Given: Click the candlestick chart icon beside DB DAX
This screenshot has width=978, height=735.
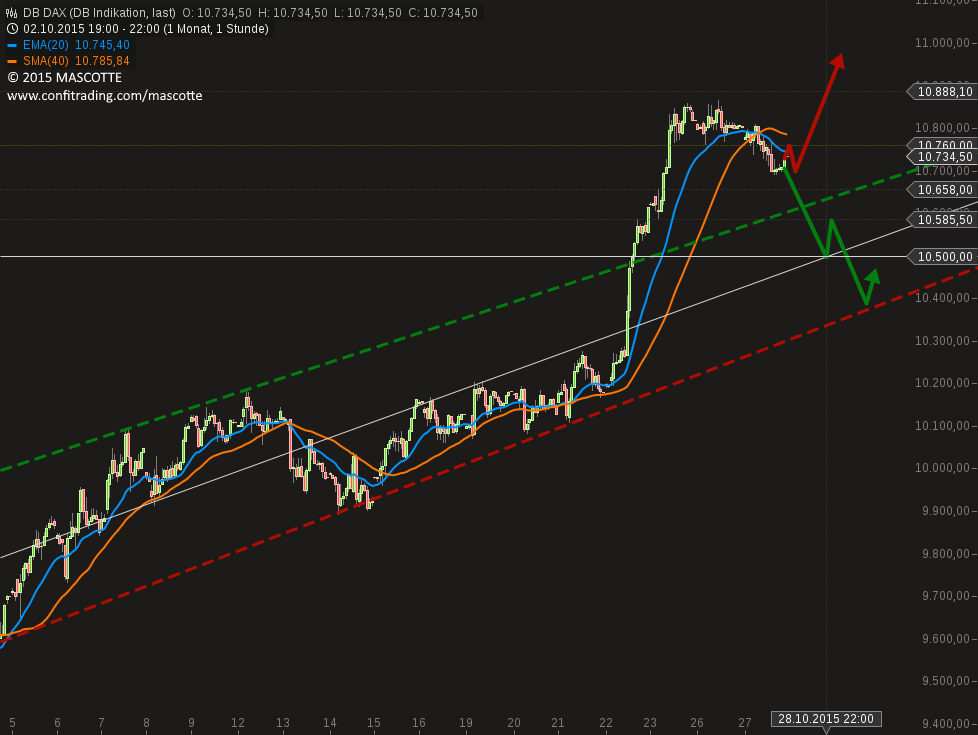Looking at the screenshot, I should pos(12,13).
